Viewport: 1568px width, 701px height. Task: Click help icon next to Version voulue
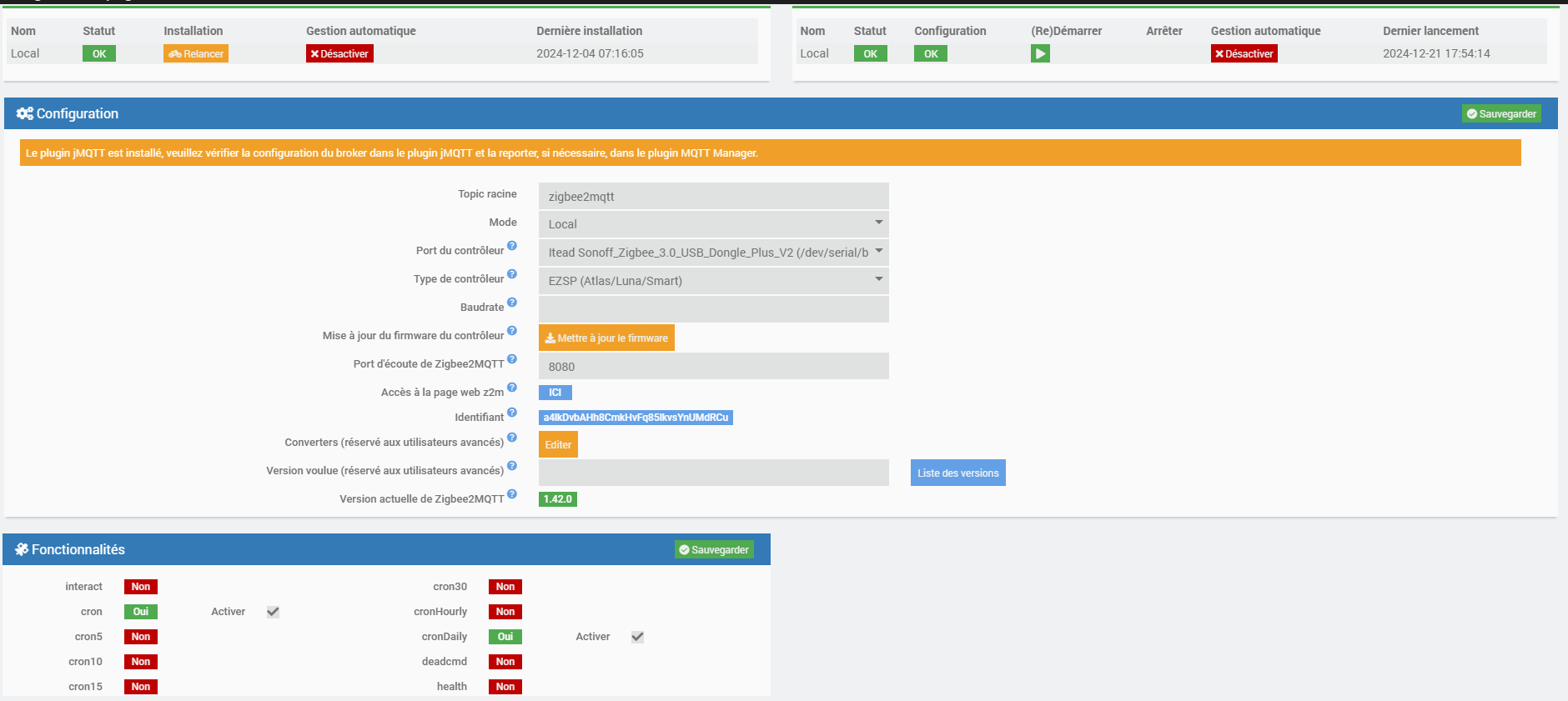[512, 466]
